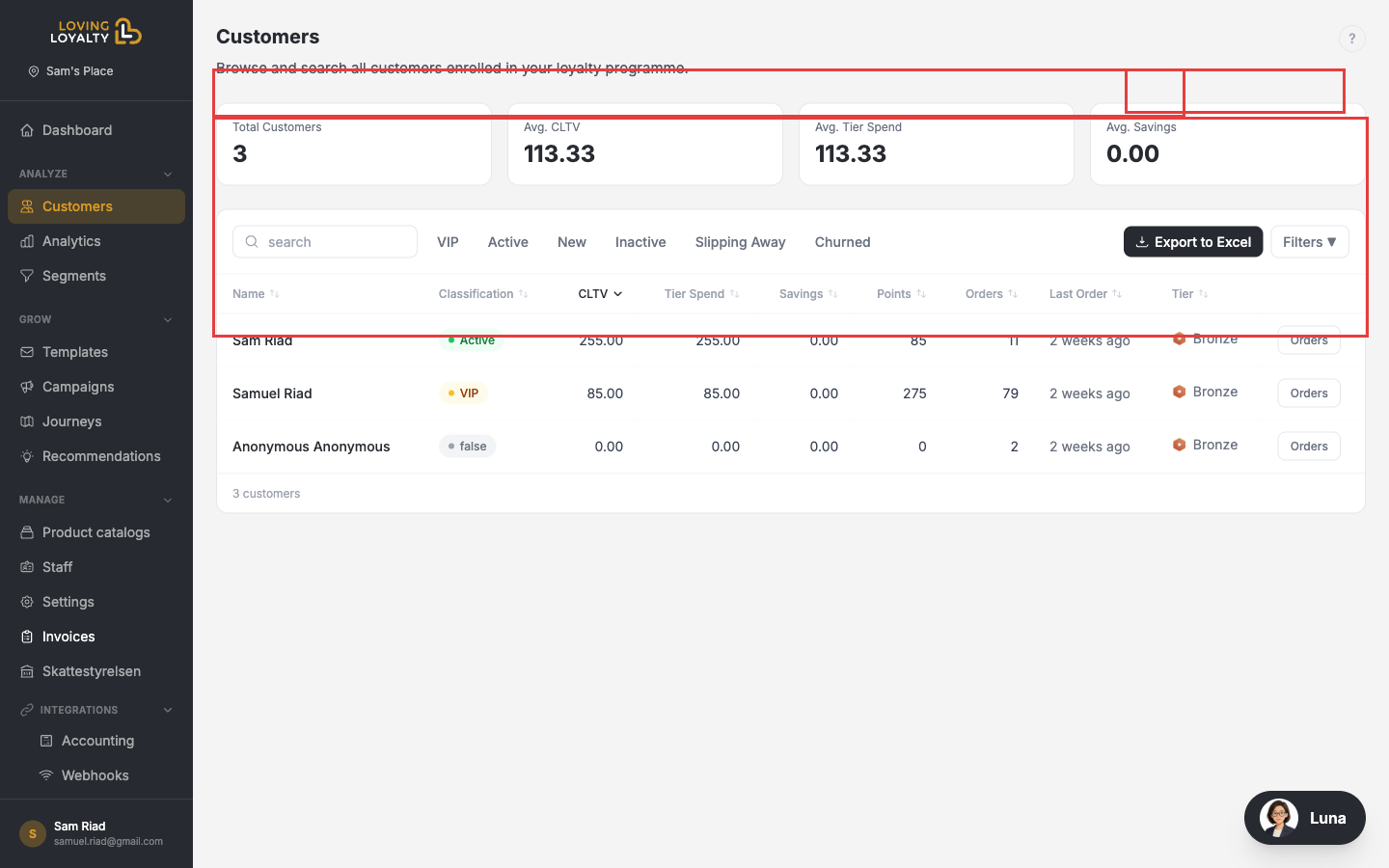Open the Segments funnel icon
1389x868 pixels.
coord(27,276)
